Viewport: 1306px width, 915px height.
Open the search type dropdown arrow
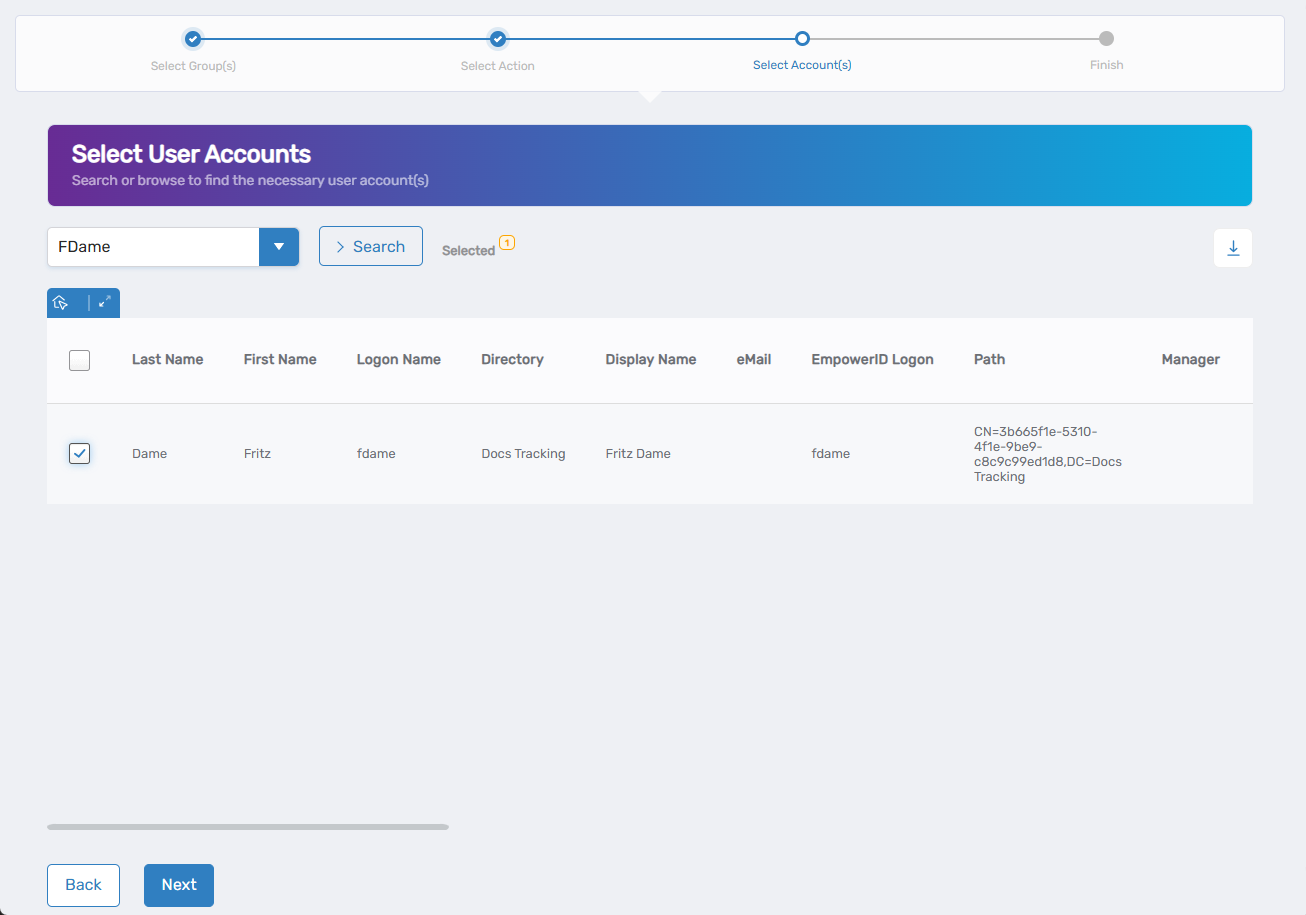pos(279,246)
